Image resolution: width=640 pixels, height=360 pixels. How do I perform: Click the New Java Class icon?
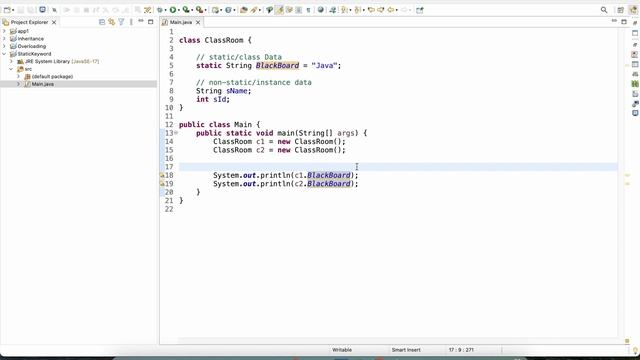228,10
